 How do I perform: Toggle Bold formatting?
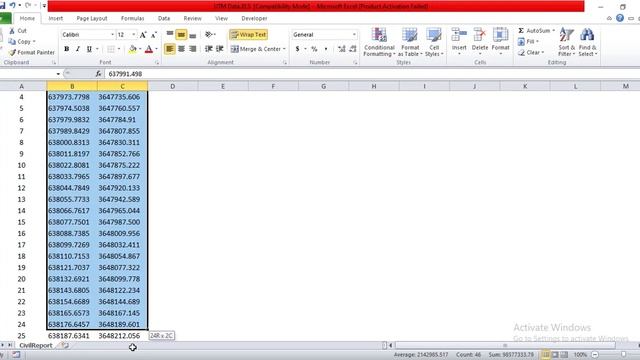click(x=67, y=49)
